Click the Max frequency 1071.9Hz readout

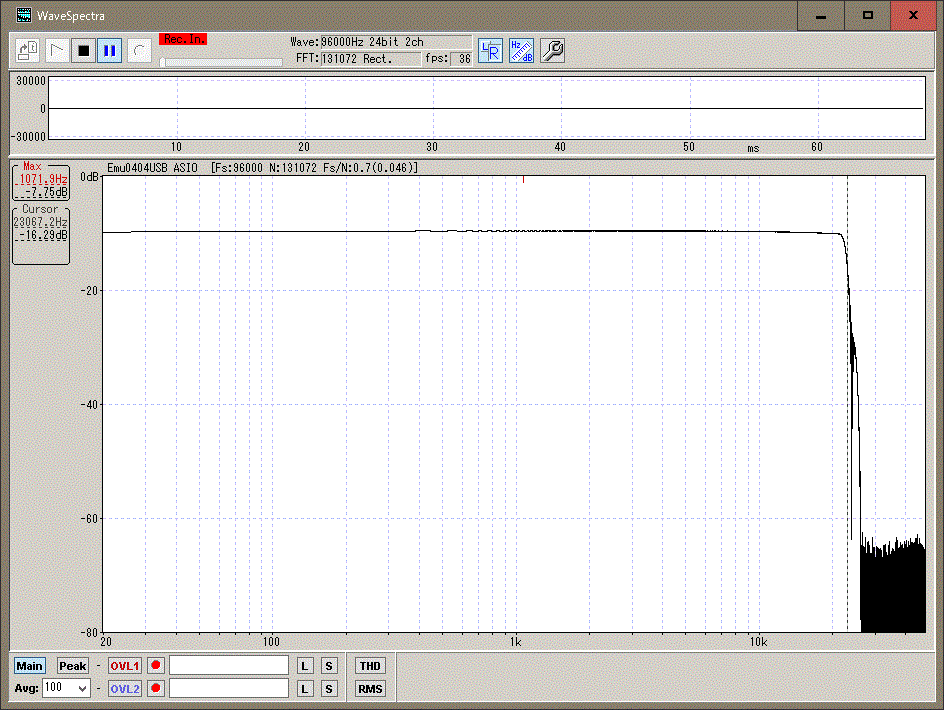42,179
